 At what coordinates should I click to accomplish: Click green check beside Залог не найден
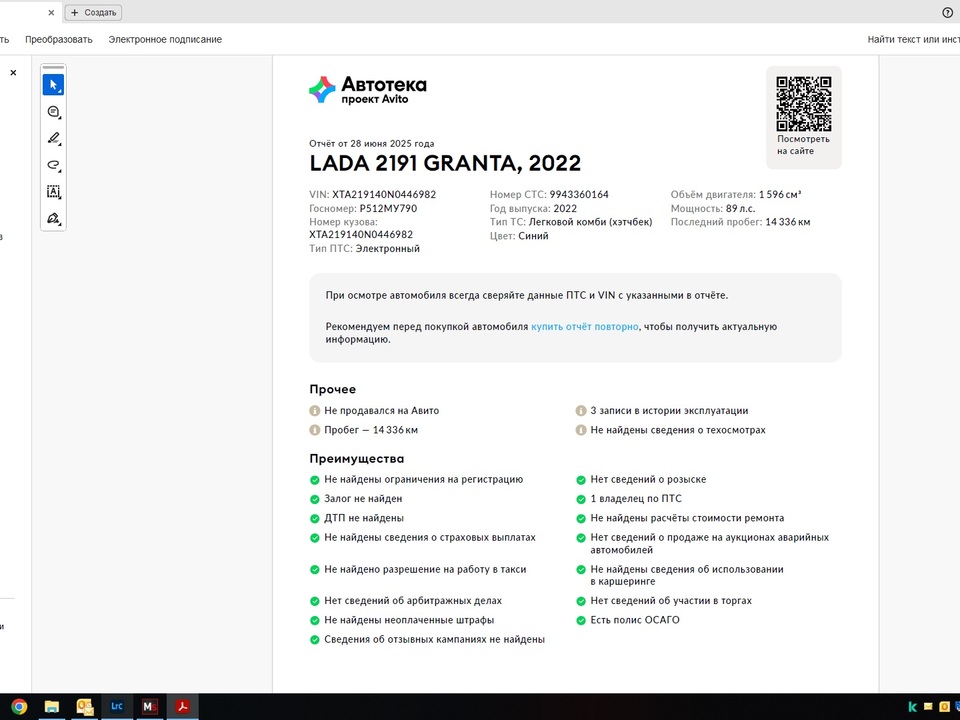tap(315, 499)
